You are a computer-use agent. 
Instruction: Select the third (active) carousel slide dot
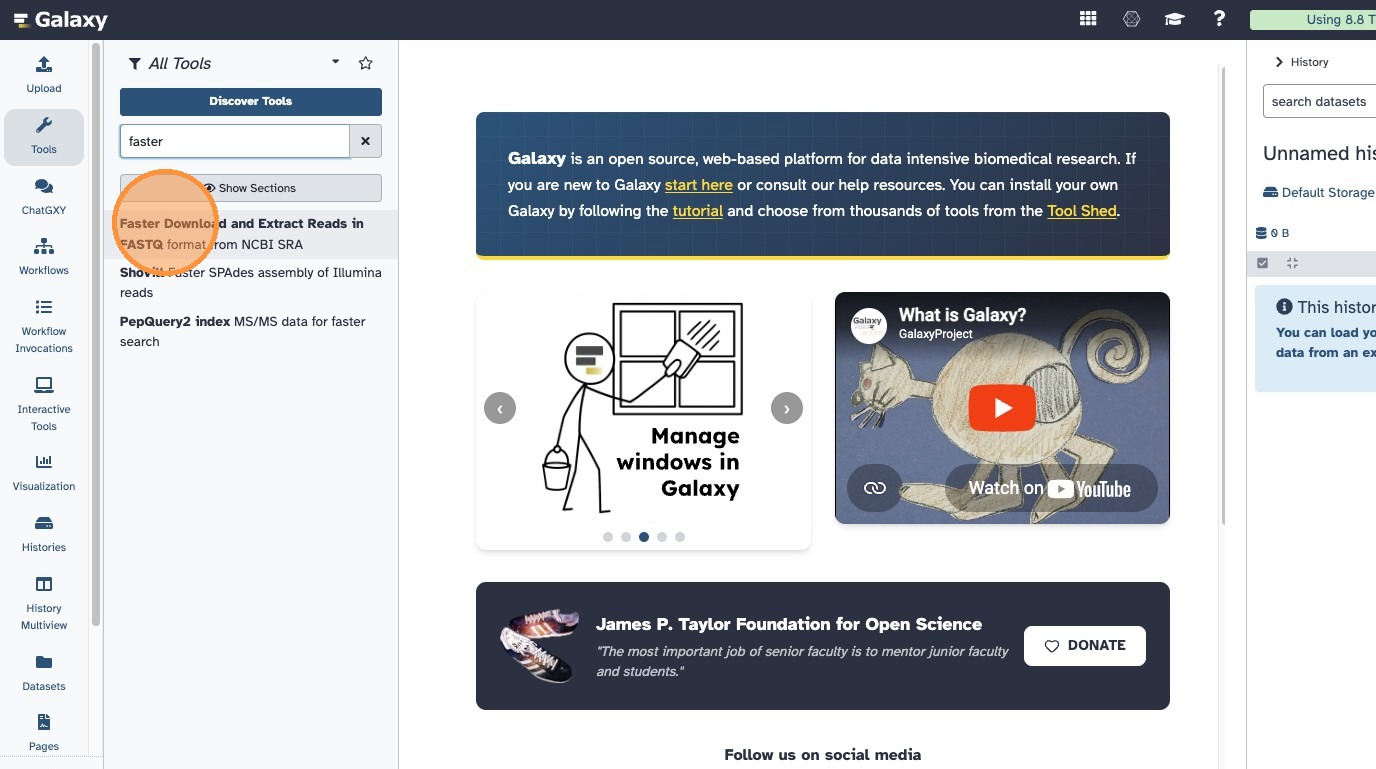click(644, 537)
